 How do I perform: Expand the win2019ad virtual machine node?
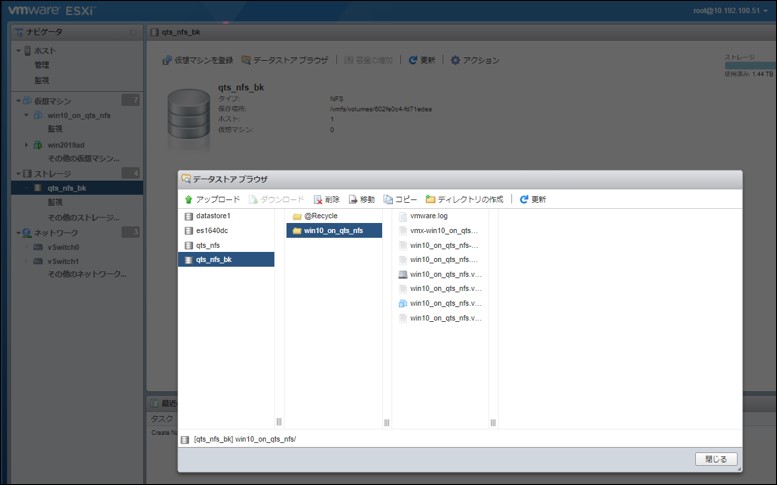click(27, 144)
